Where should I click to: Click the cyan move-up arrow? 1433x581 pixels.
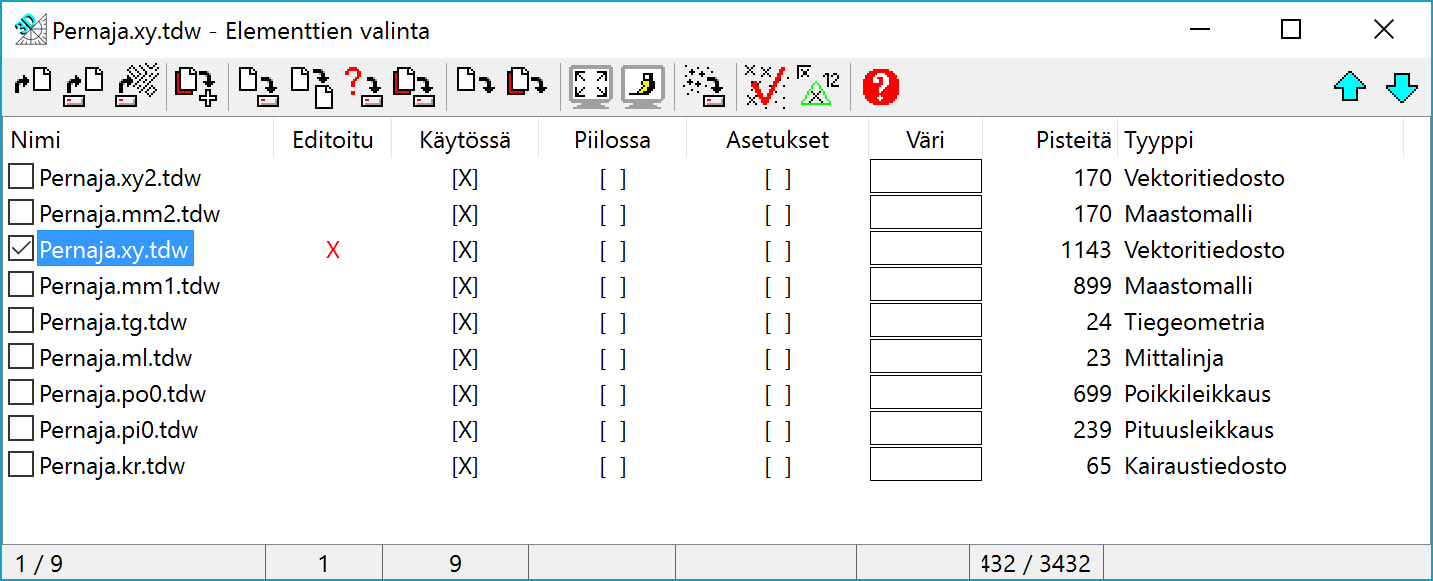1350,87
